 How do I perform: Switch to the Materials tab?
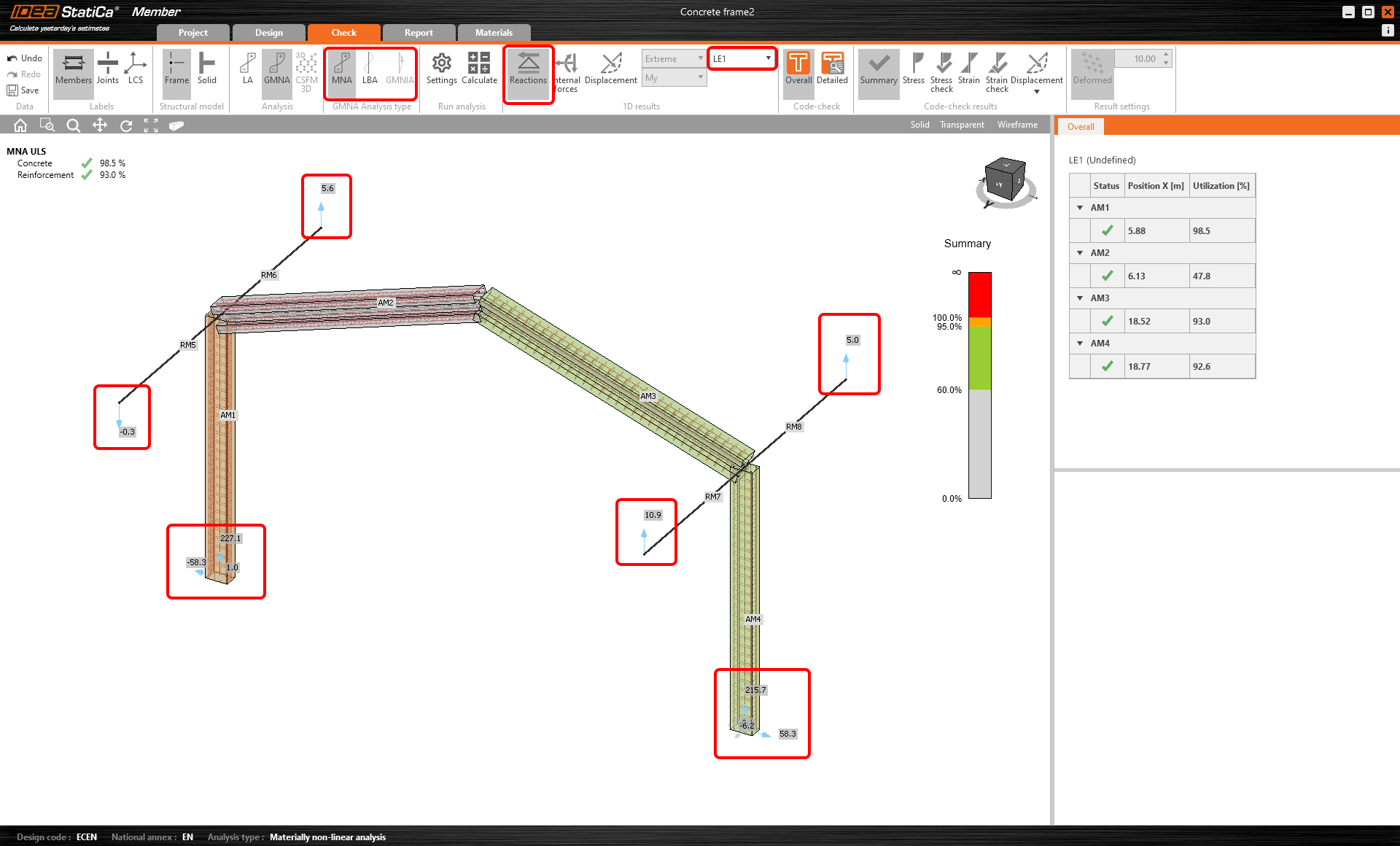pos(494,33)
